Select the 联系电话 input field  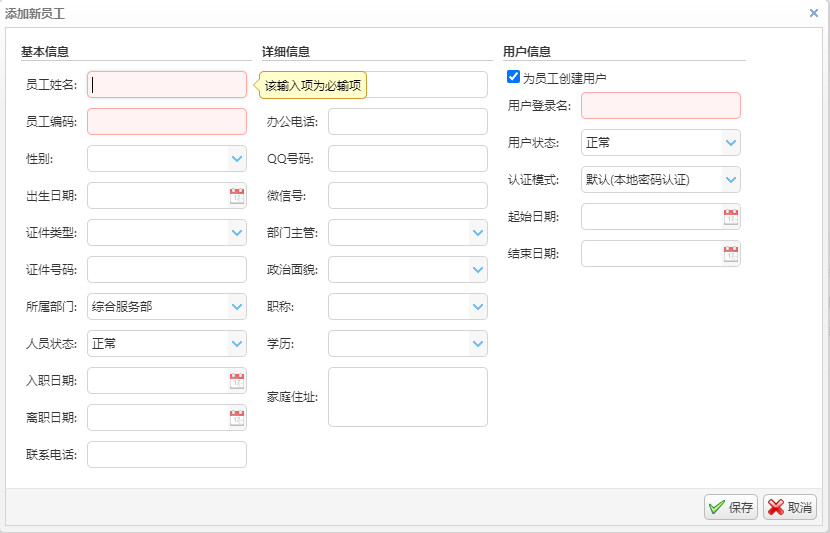(x=166, y=455)
